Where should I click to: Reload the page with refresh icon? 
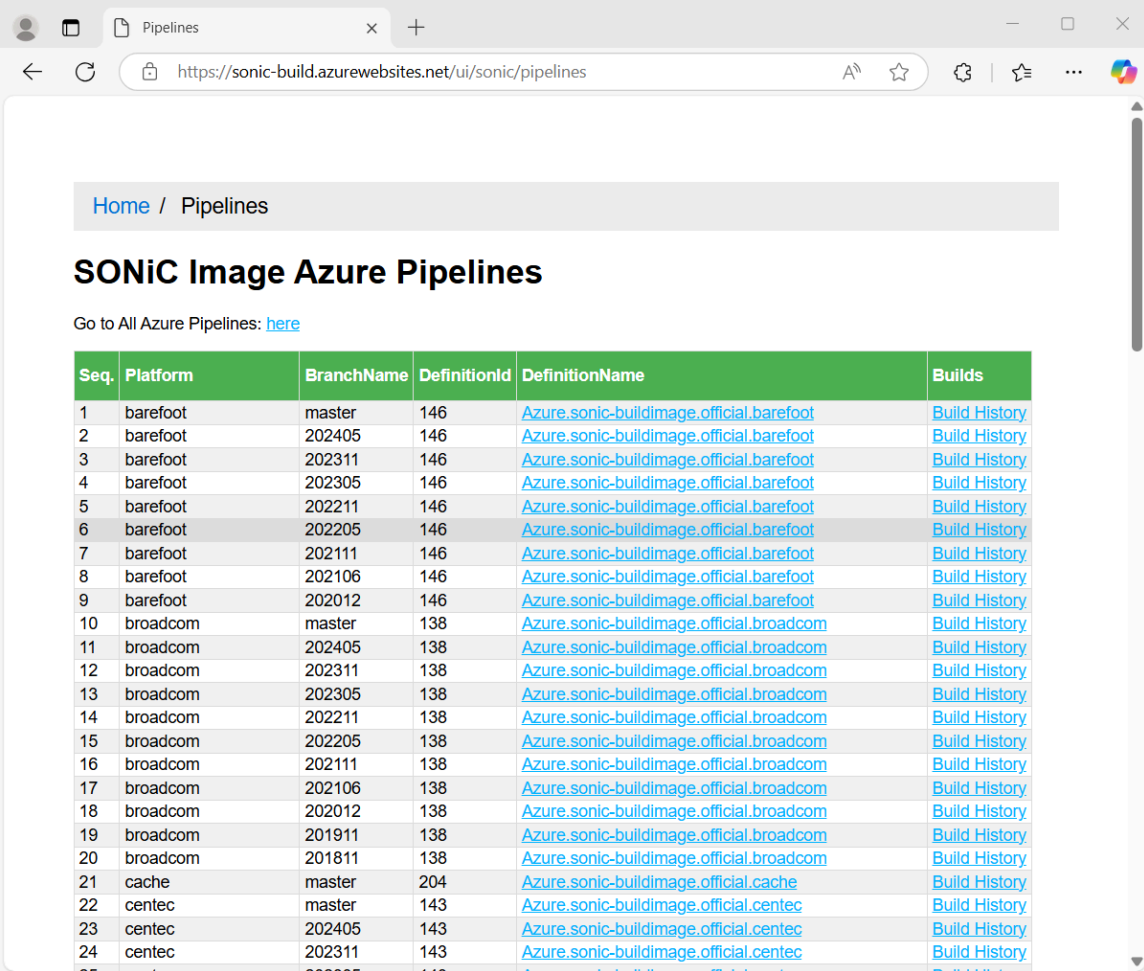coord(86,72)
